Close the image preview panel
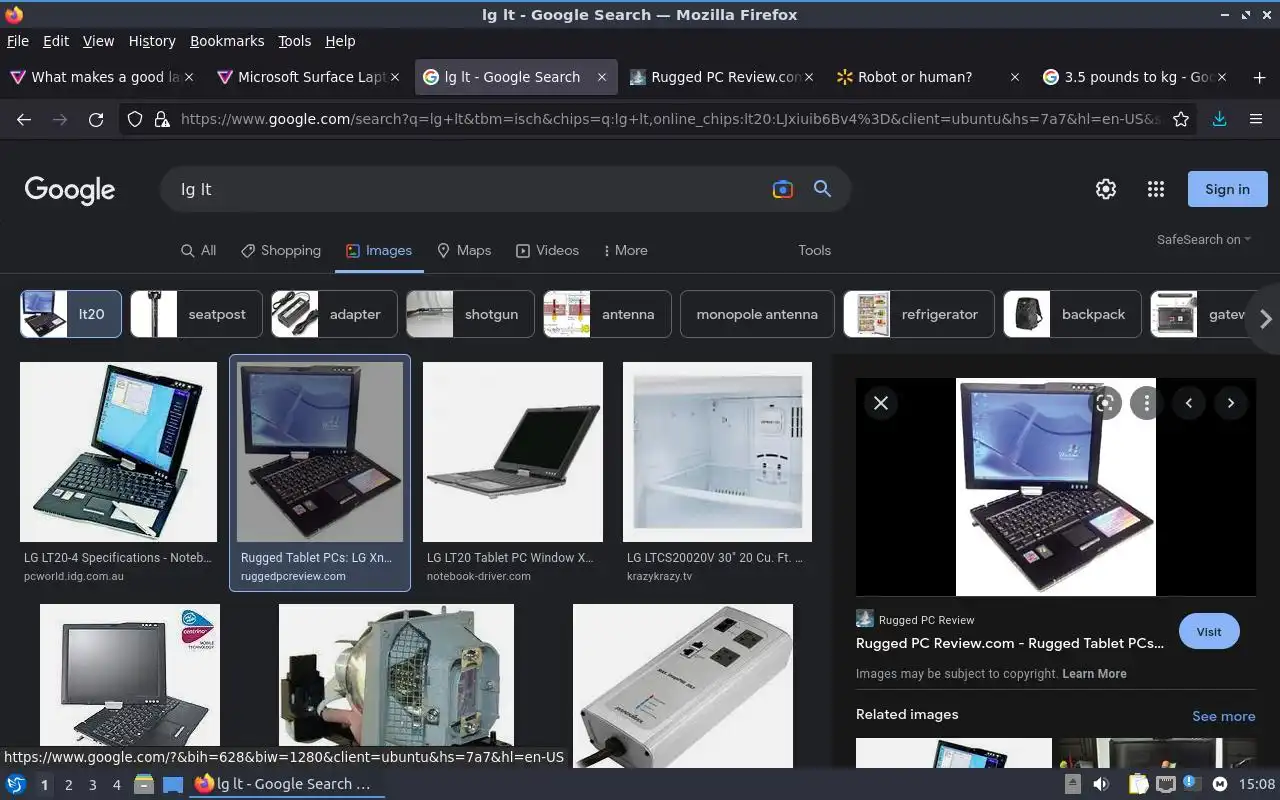The height and width of the screenshot is (800, 1280). pos(881,403)
